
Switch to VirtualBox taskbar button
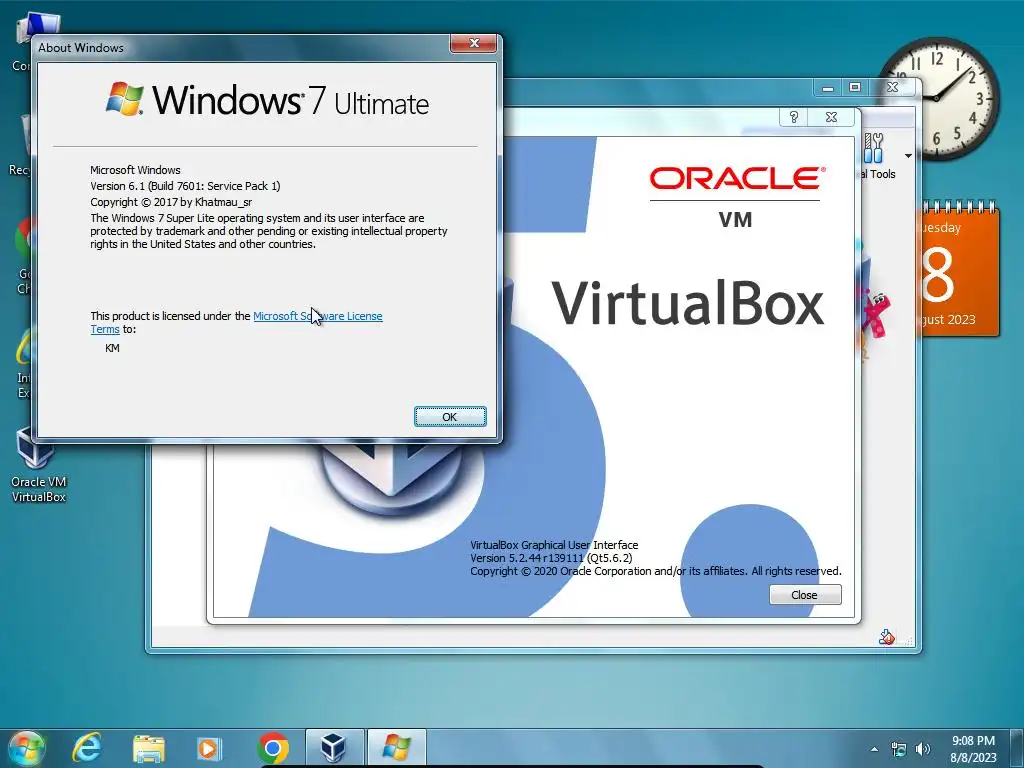click(335, 748)
